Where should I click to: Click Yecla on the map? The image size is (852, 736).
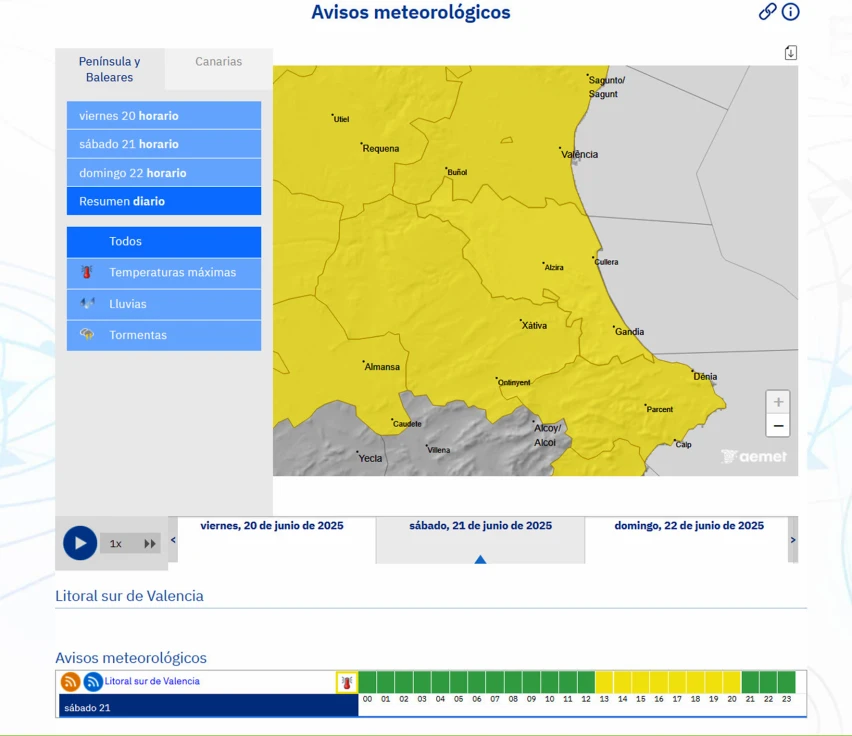(x=370, y=458)
